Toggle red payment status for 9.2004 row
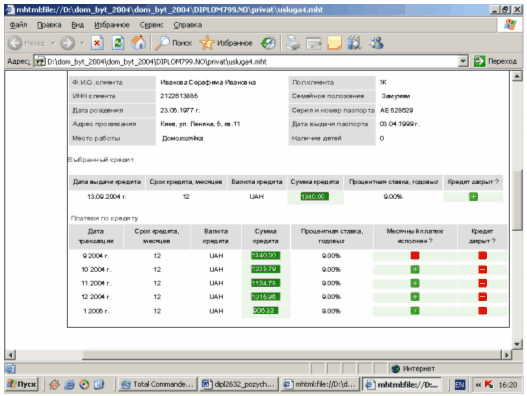Viewport: 527px width, 396px height. click(x=415, y=255)
